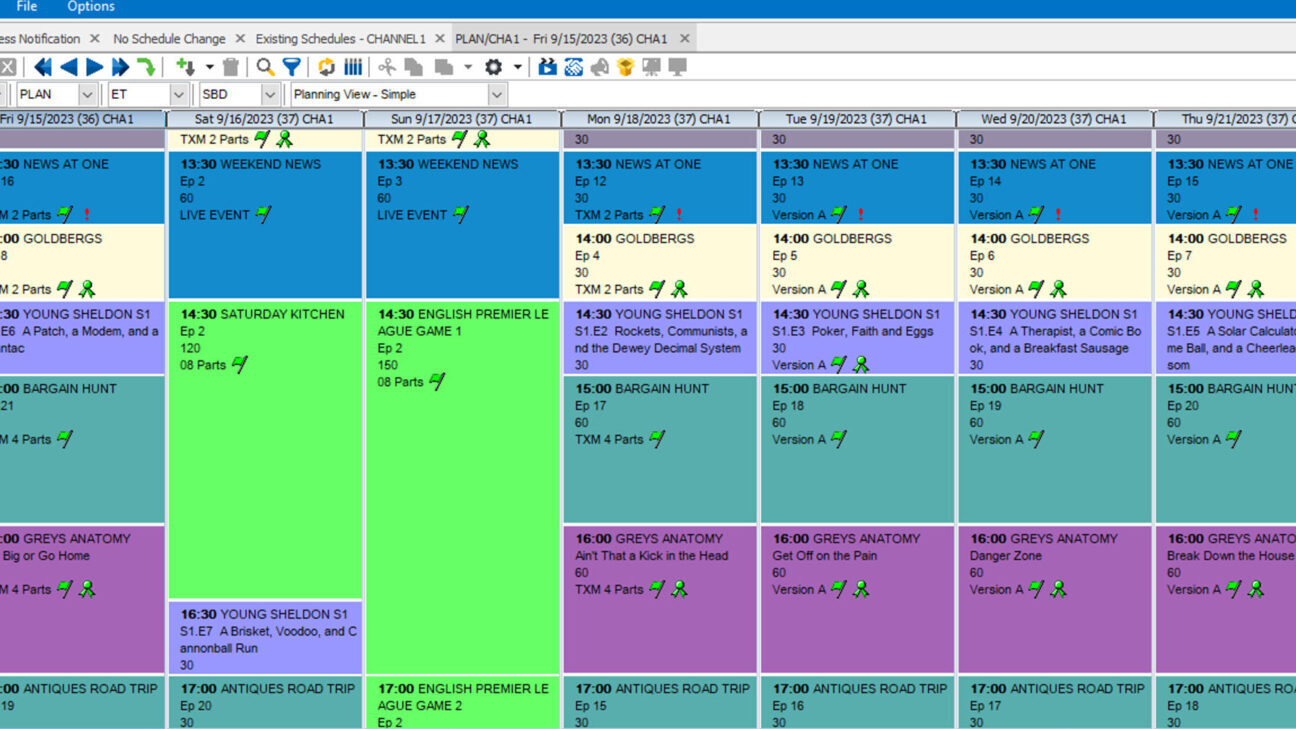The height and width of the screenshot is (729, 1296).
Task: Go to previous day with single left arrow
Action: [x=68, y=67]
